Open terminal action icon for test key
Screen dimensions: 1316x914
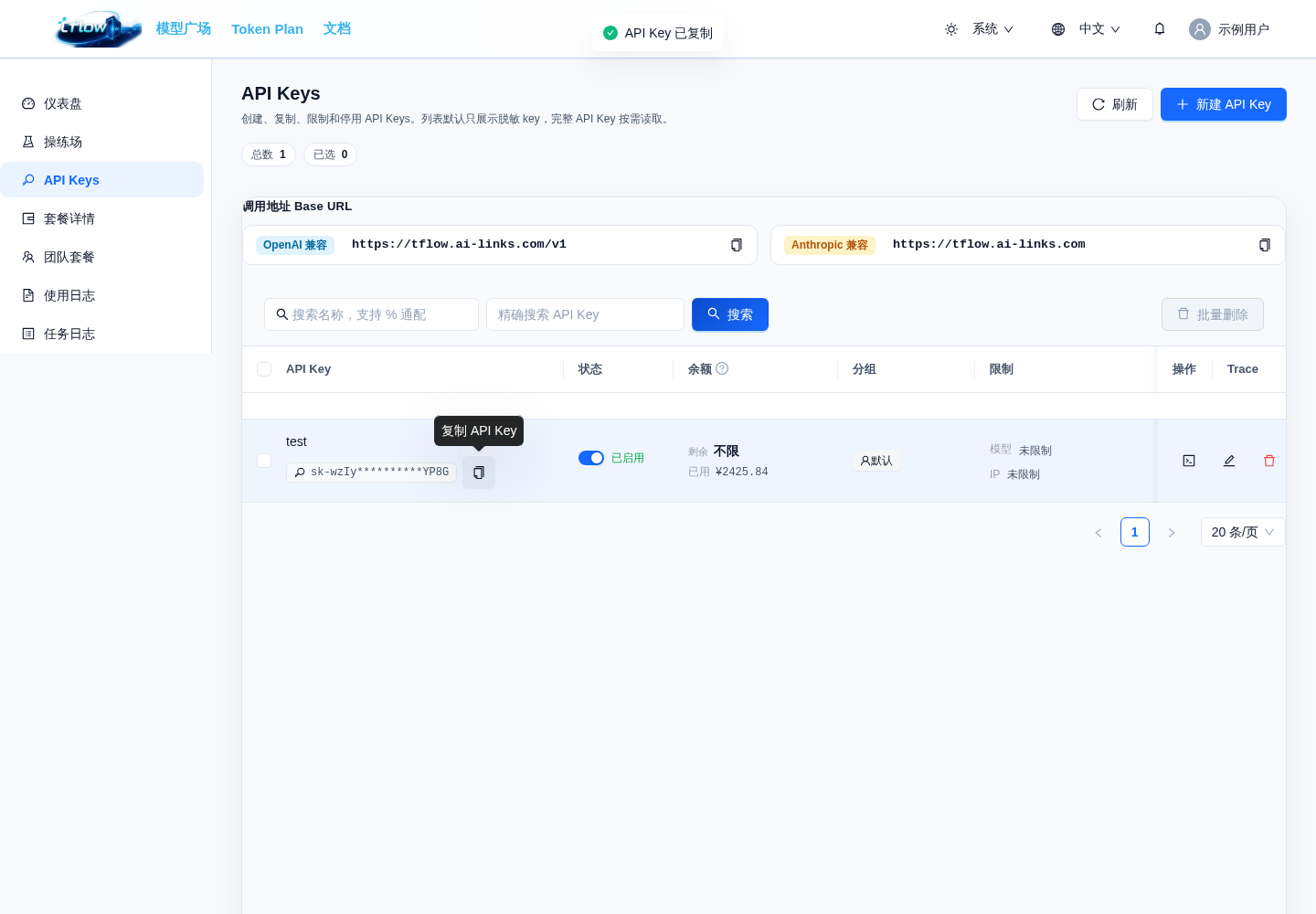tap(1189, 461)
